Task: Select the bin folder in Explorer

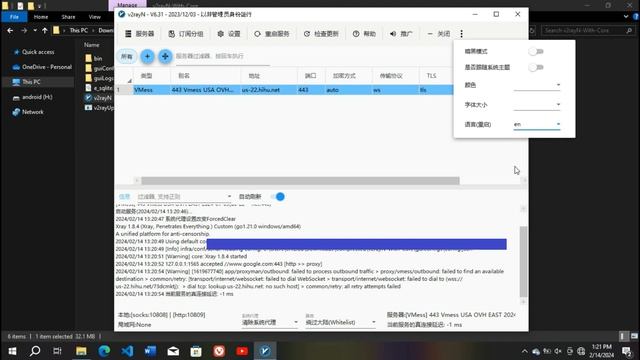Action: coord(94,58)
